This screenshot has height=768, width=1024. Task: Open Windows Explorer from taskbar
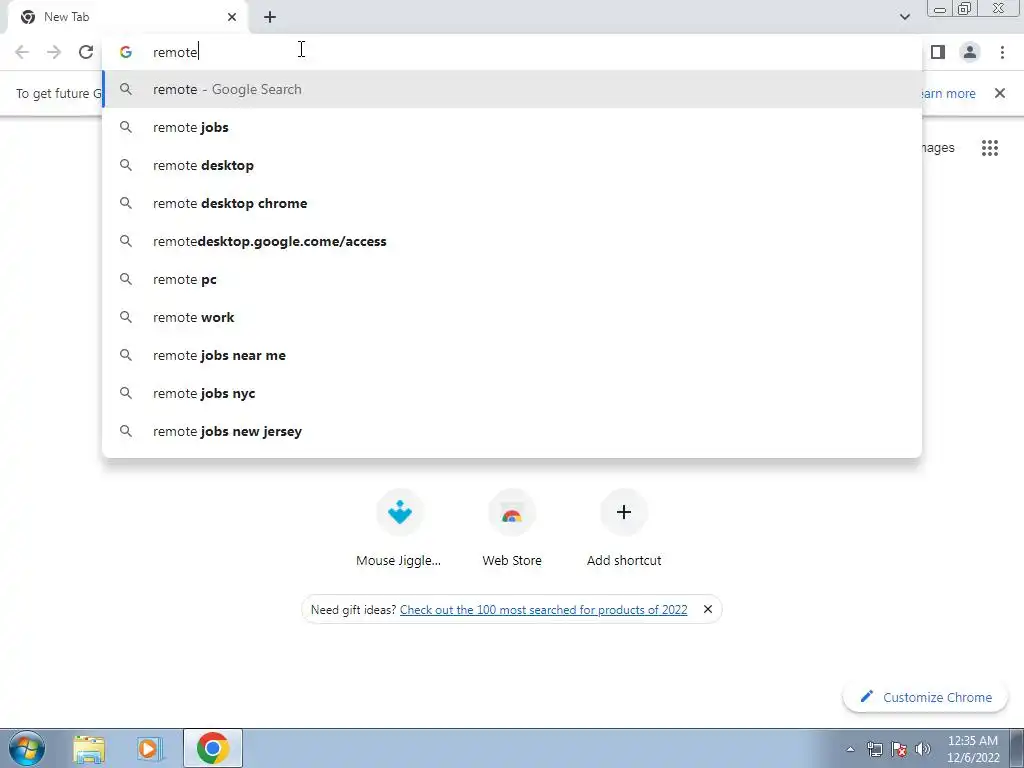(89, 748)
